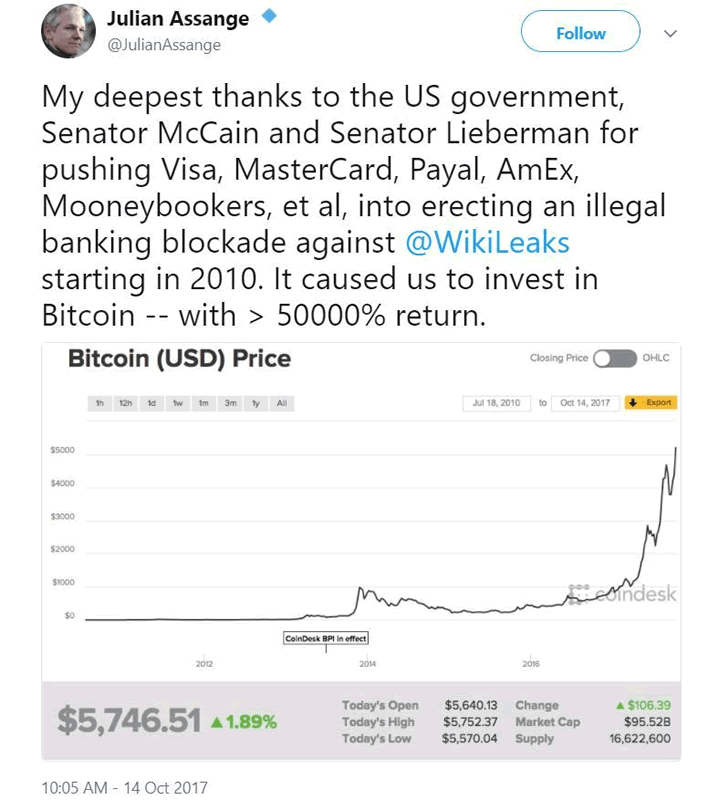This screenshot has height=800, width=719.
Task: Open the tweet options chevron menu
Action: click(x=672, y=33)
